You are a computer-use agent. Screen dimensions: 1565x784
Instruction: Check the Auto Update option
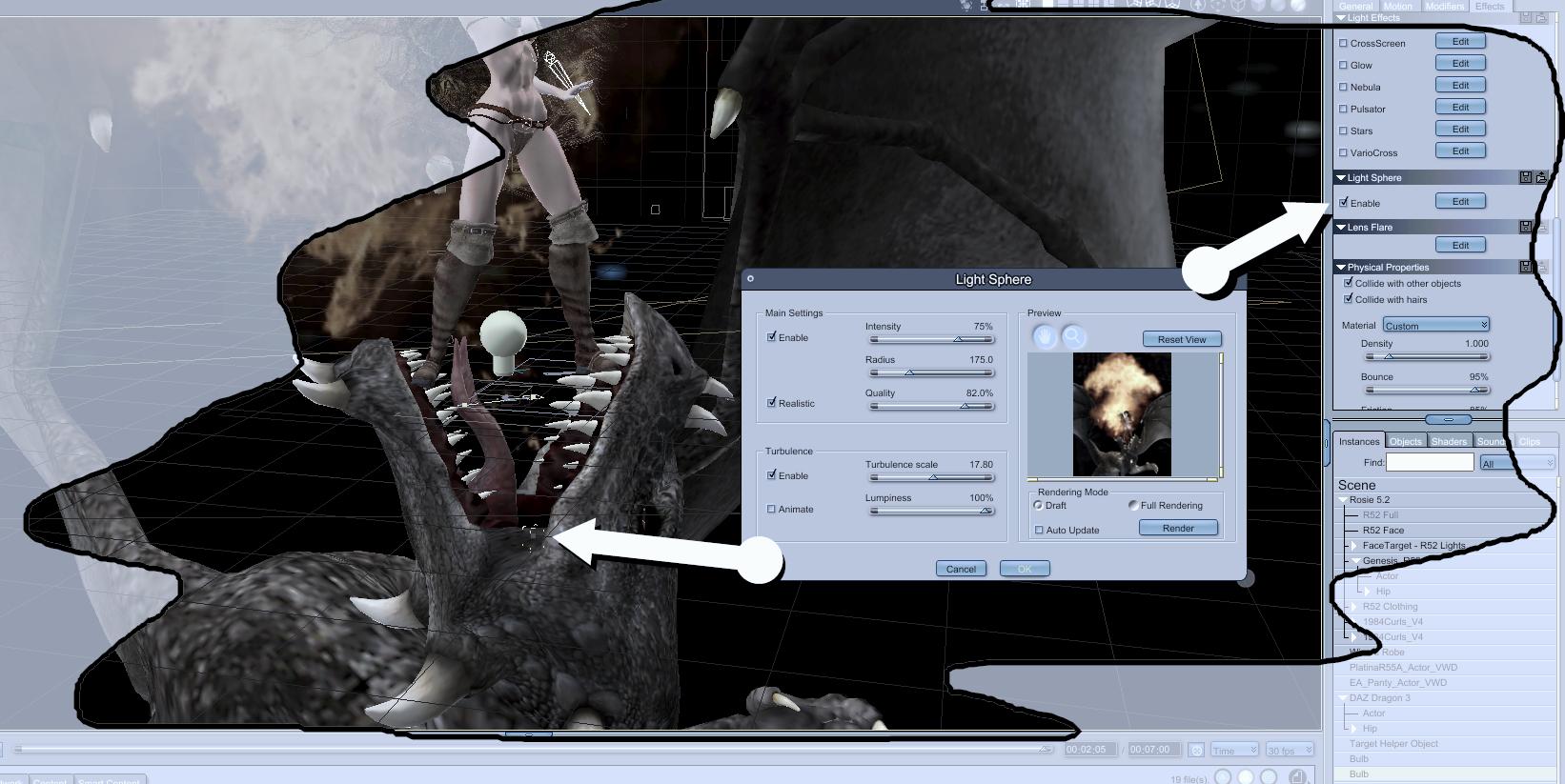coord(1039,530)
